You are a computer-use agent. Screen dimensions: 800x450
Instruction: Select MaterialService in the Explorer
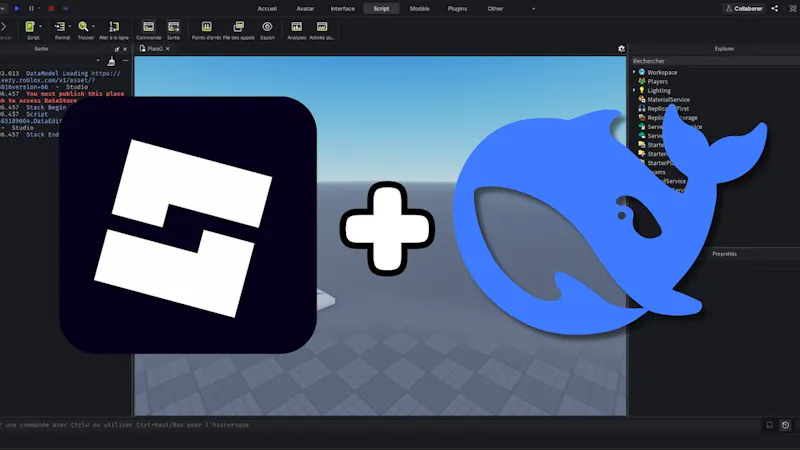668,100
